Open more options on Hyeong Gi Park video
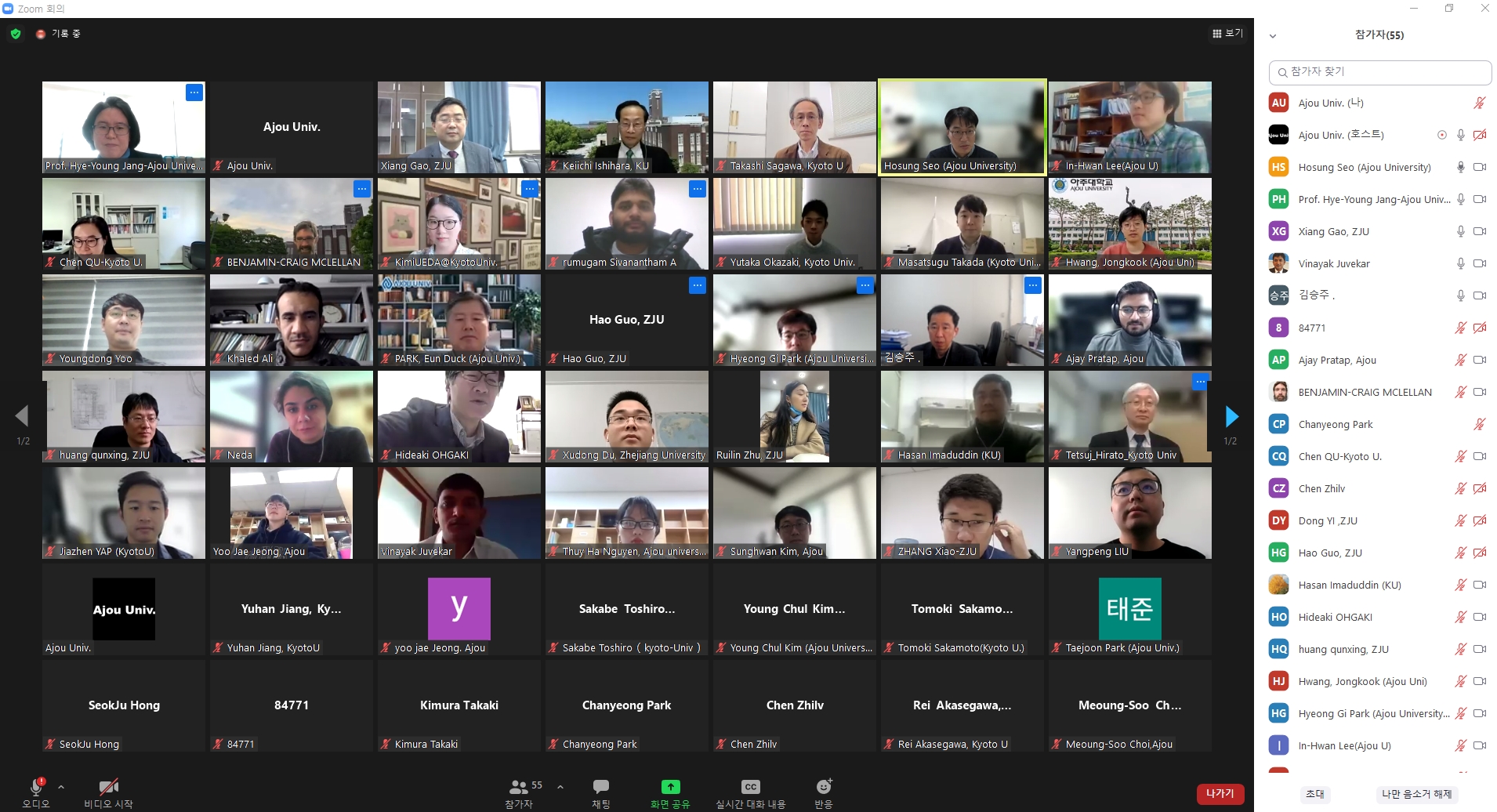 point(865,285)
